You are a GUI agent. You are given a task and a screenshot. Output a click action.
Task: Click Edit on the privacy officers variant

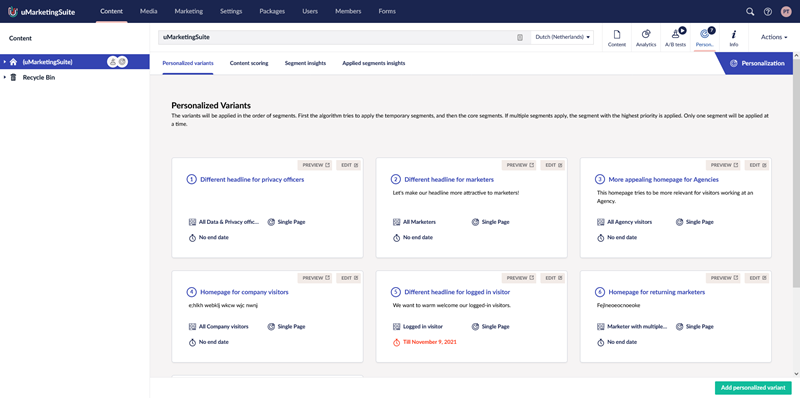(349, 165)
